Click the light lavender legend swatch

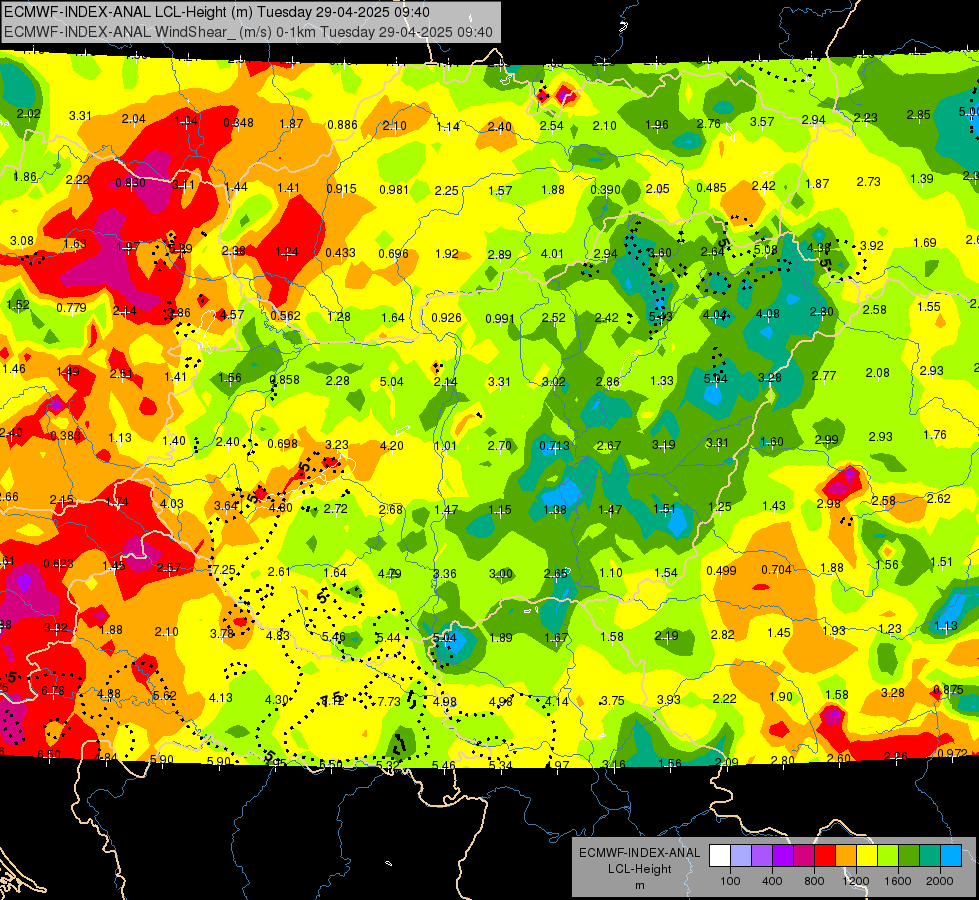pos(741,856)
